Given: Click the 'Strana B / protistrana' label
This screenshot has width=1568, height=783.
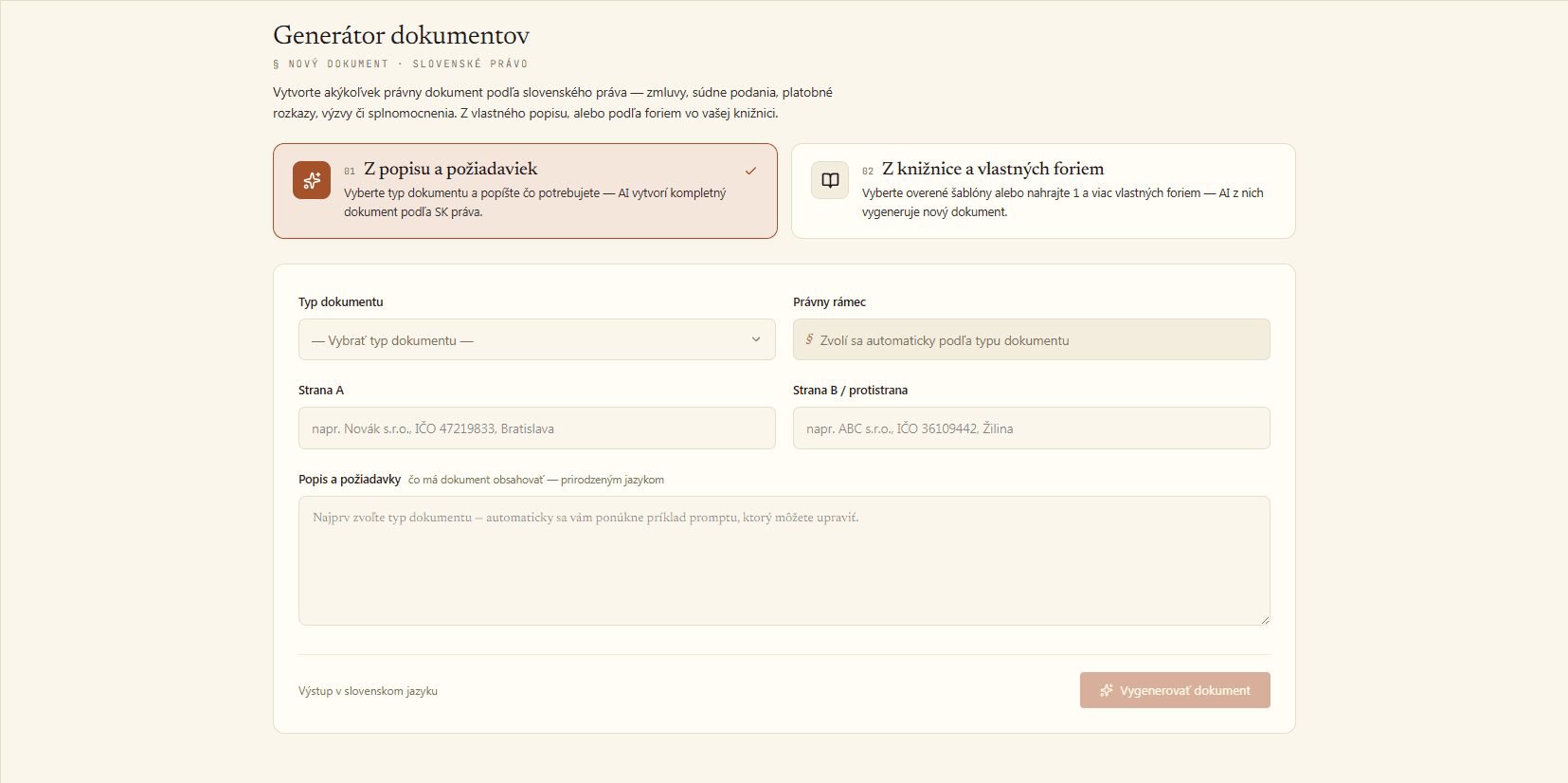Looking at the screenshot, I should (850, 391).
